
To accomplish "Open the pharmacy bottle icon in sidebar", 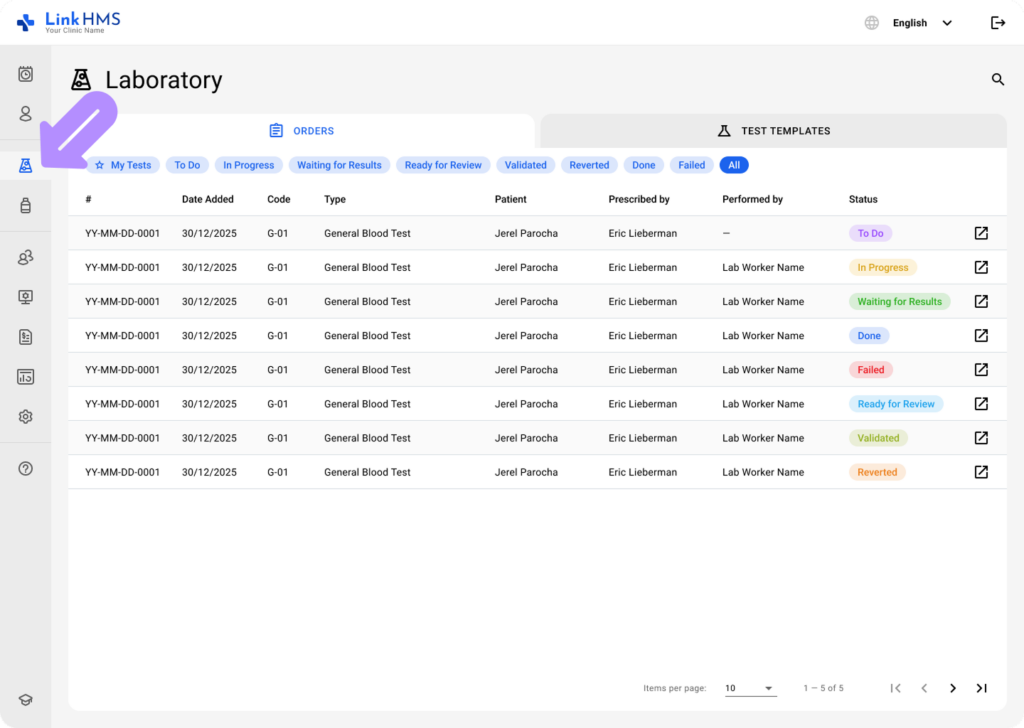I will point(26,206).
